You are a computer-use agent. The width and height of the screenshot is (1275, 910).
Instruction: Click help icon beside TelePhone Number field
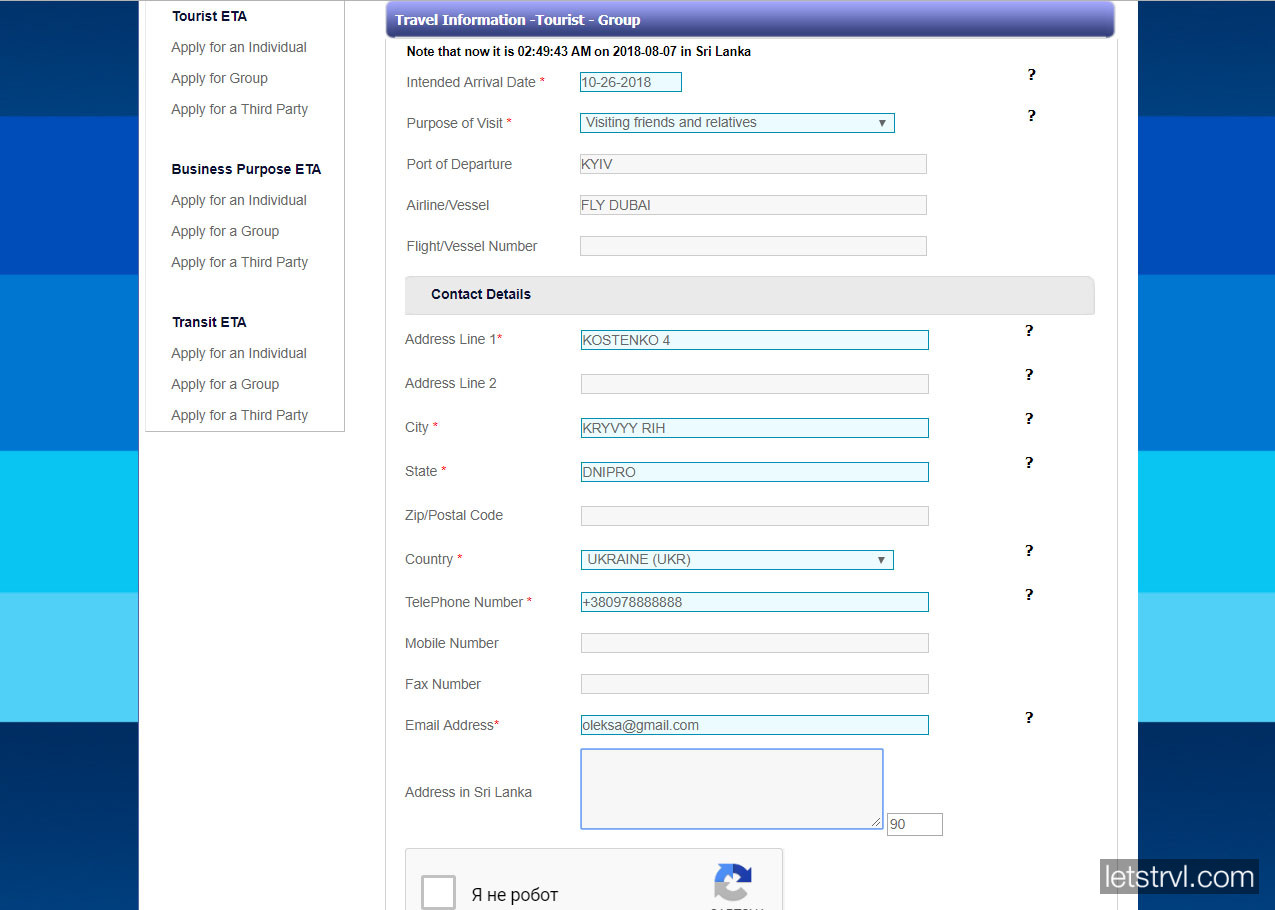tap(1029, 595)
